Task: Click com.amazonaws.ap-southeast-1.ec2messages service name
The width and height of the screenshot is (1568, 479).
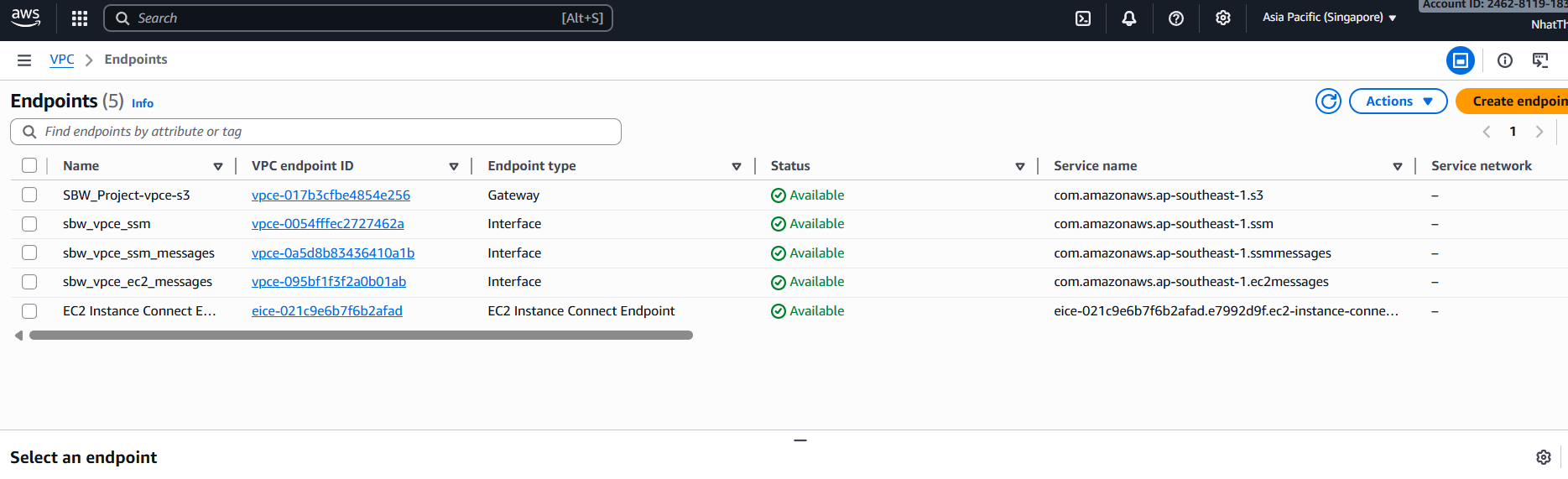Action: pos(1191,282)
